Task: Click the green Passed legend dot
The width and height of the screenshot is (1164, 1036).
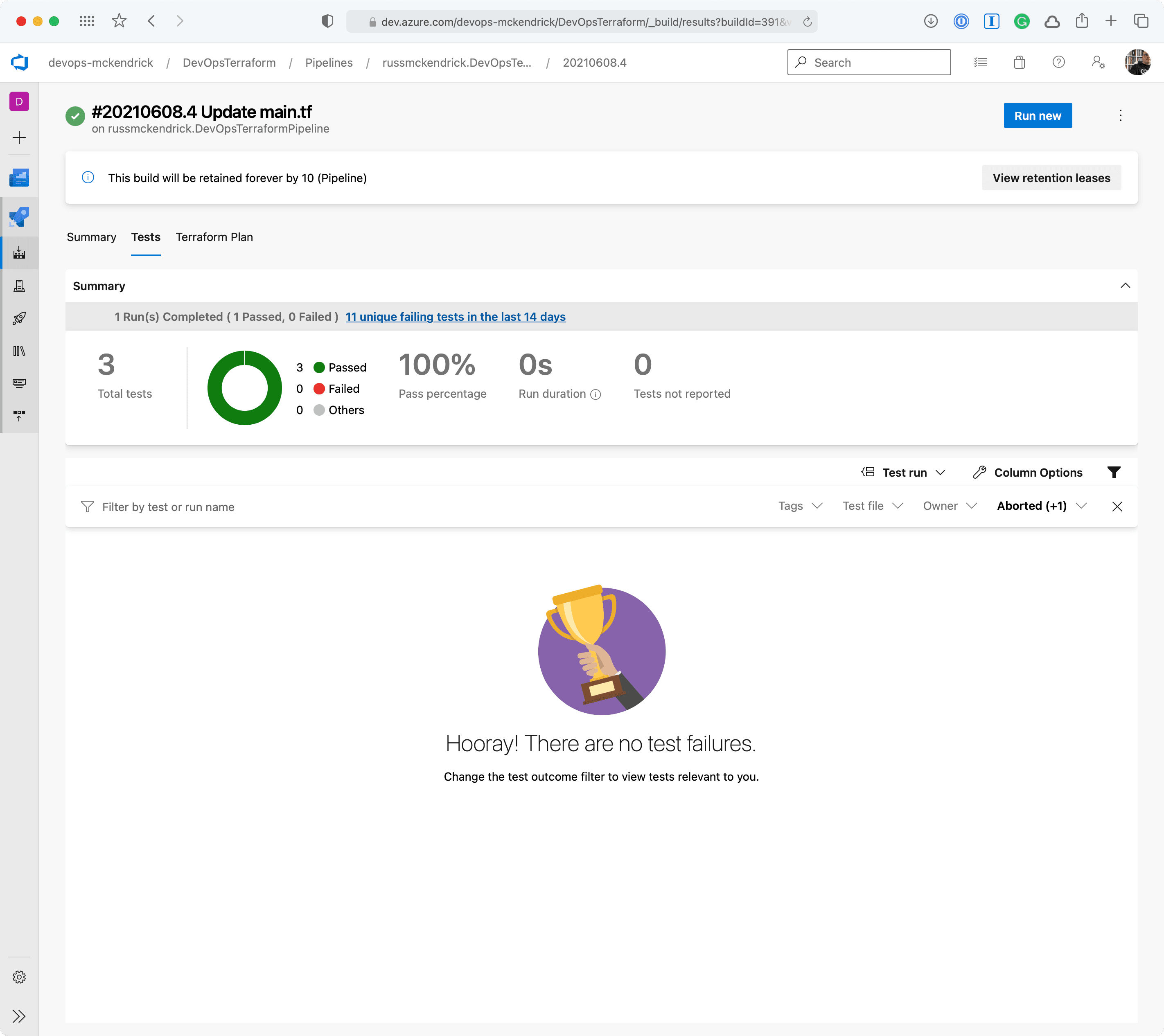Action: coord(319,368)
